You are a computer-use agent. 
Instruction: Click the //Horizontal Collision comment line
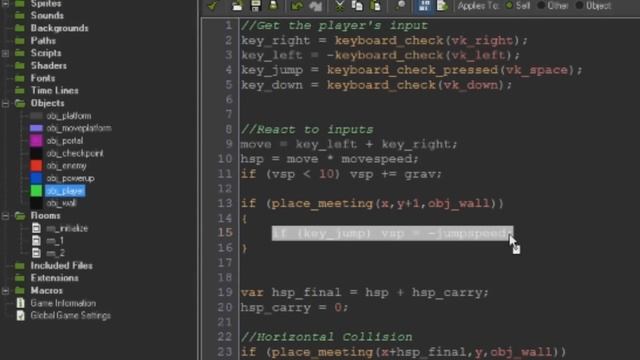(327, 337)
